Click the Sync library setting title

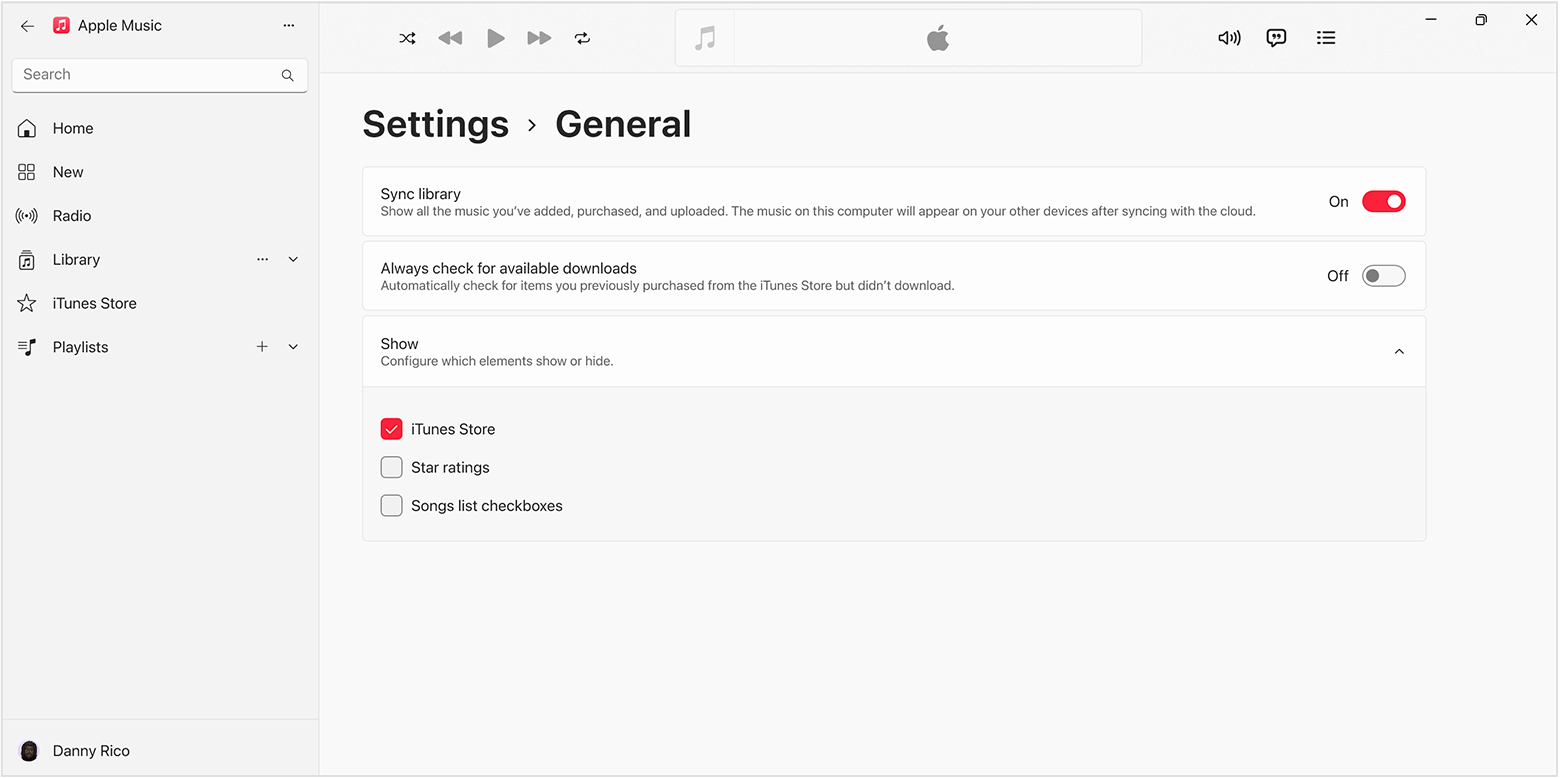[420, 194]
